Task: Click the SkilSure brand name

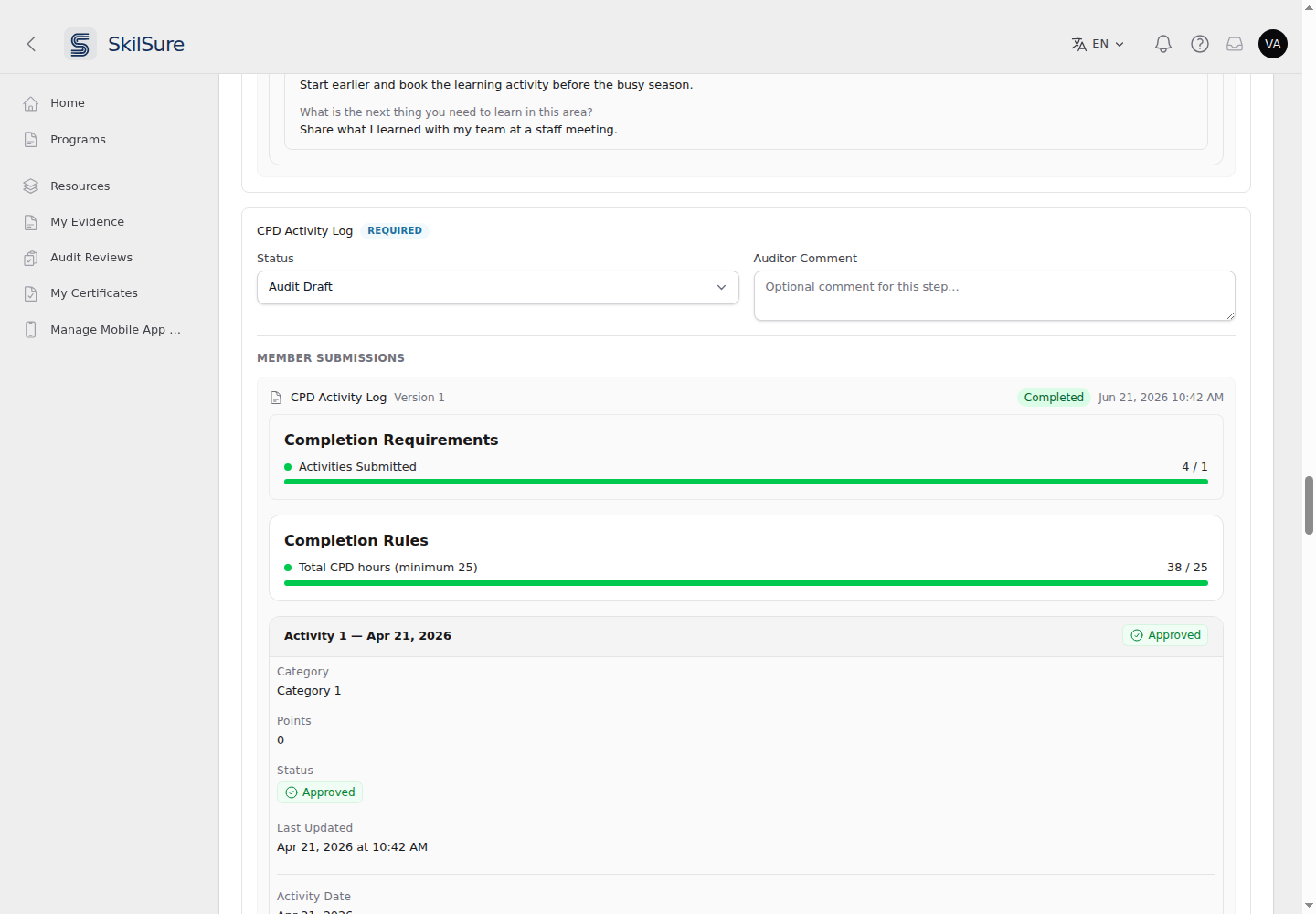Action: [x=146, y=44]
